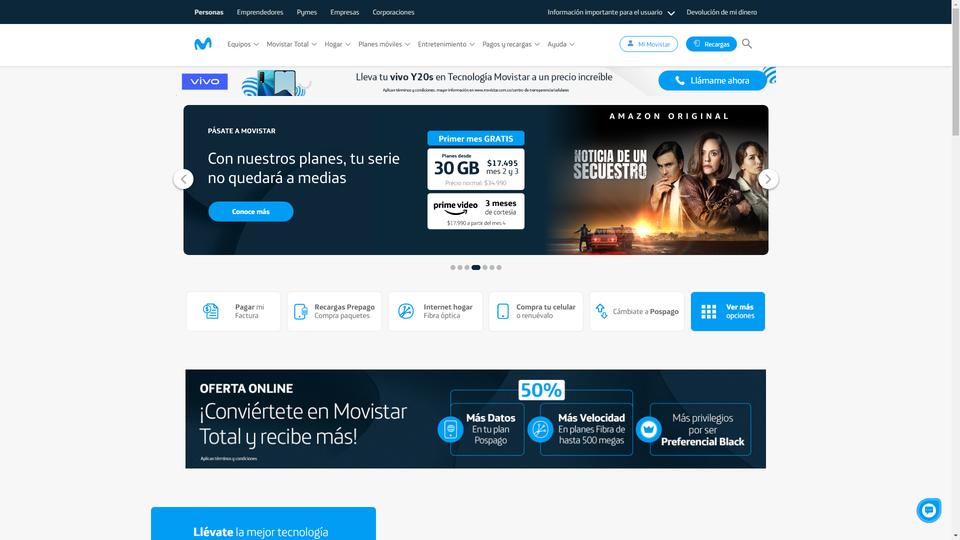Switch to Pymes segment
Screen dimensions: 960x540
pyautogui.click(x=307, y=12)
